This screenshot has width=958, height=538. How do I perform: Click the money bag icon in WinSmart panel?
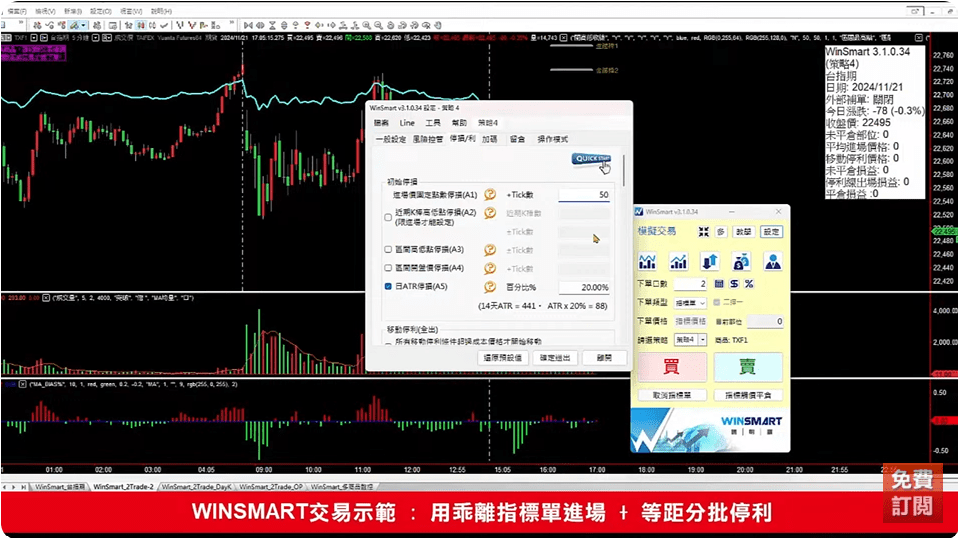click(x=741, y=262)
